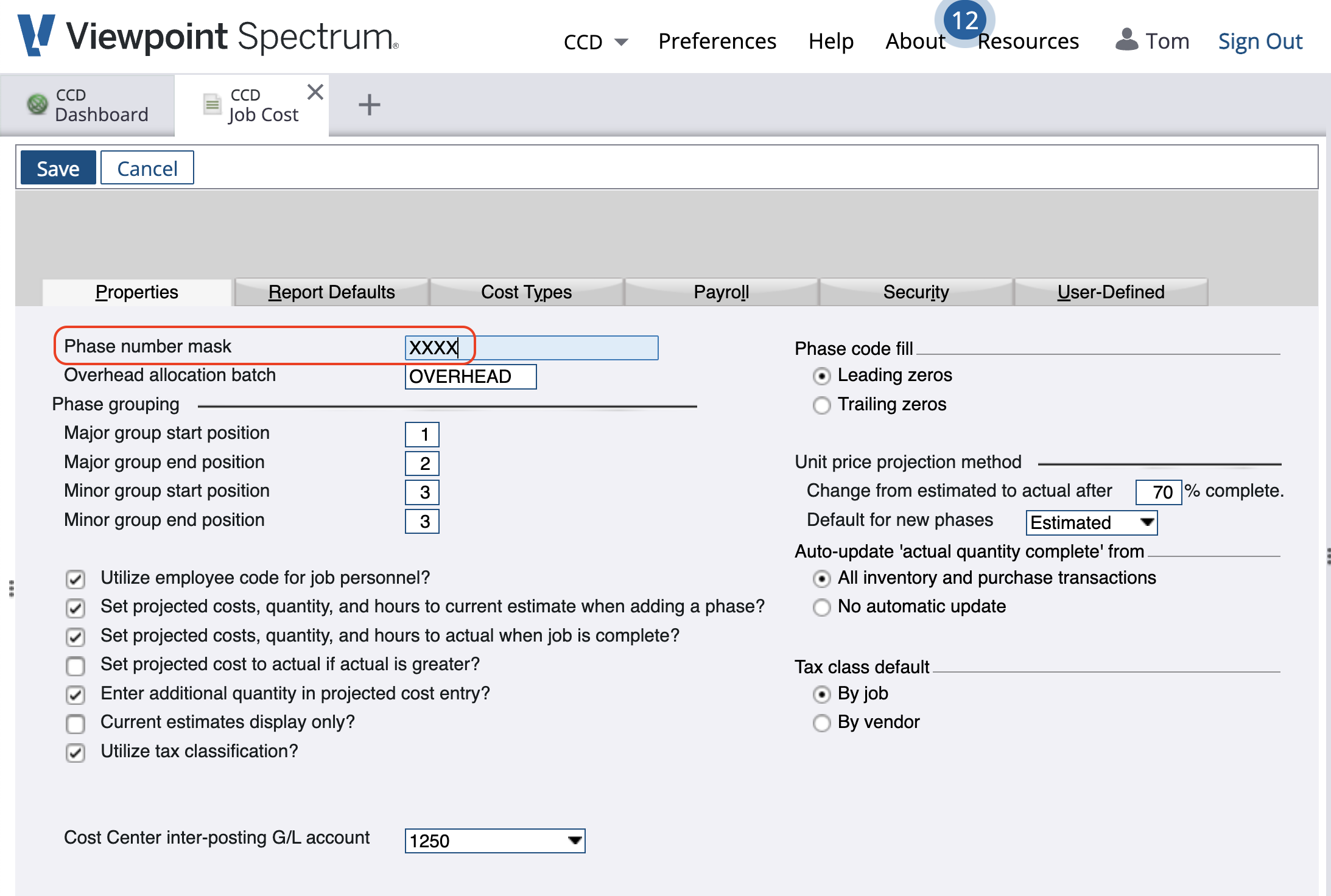Click the Job Cost document icon

click(212, 104)
